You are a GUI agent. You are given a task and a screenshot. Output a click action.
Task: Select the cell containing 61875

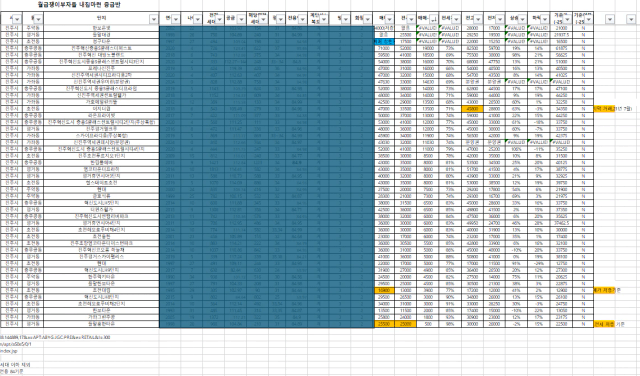[x=561, y=48]
